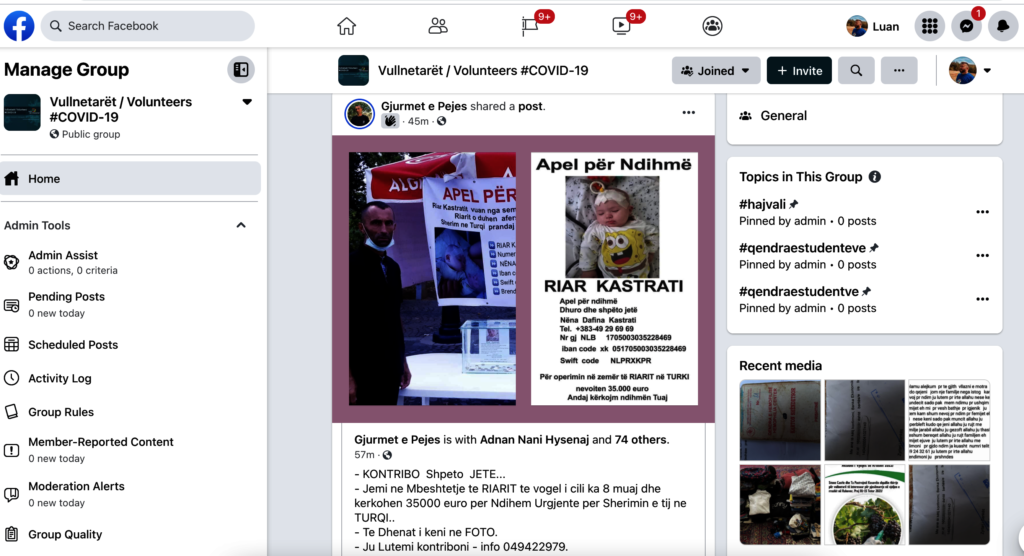Open Gjurmet e Pejes profile picture
Viewport: 1024px width, 556px height.
click(359, 114)
